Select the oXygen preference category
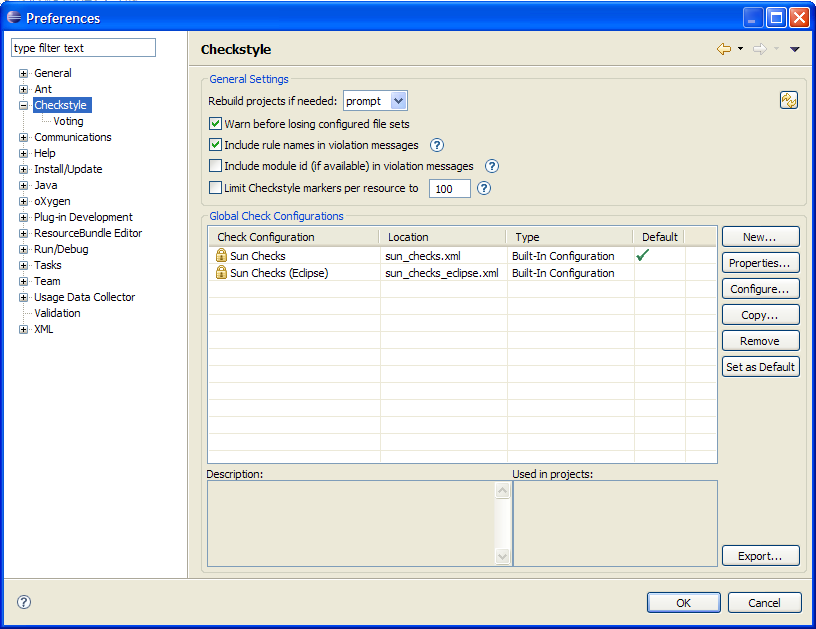 [x=52, y=201]
